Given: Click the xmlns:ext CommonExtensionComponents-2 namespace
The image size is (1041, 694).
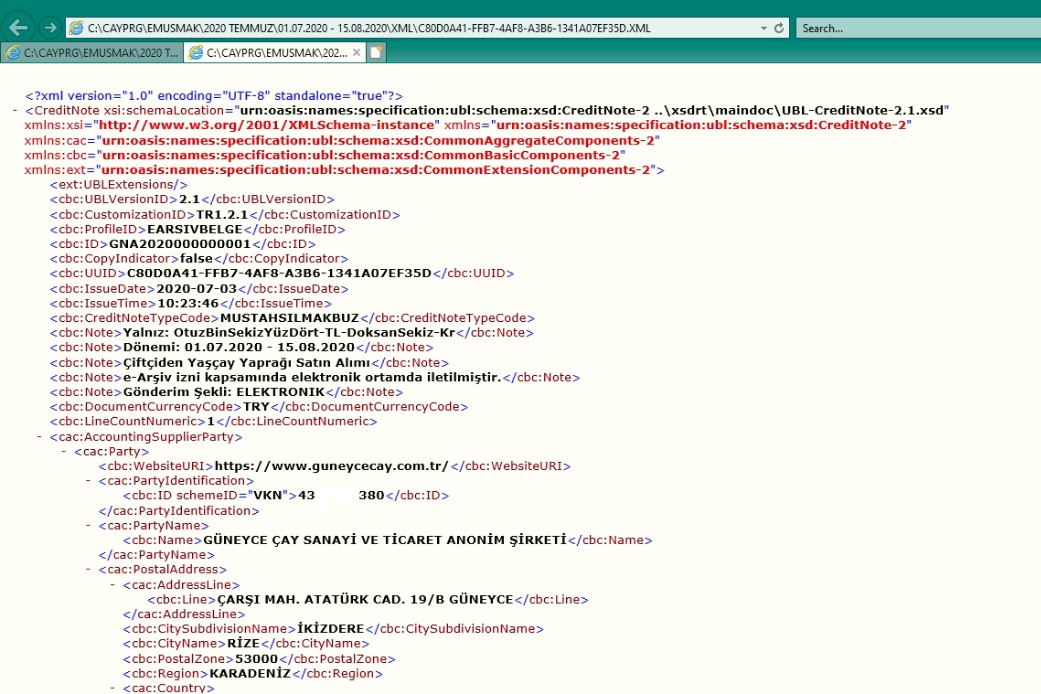Looking at the screenshot, I should (378, 169).
